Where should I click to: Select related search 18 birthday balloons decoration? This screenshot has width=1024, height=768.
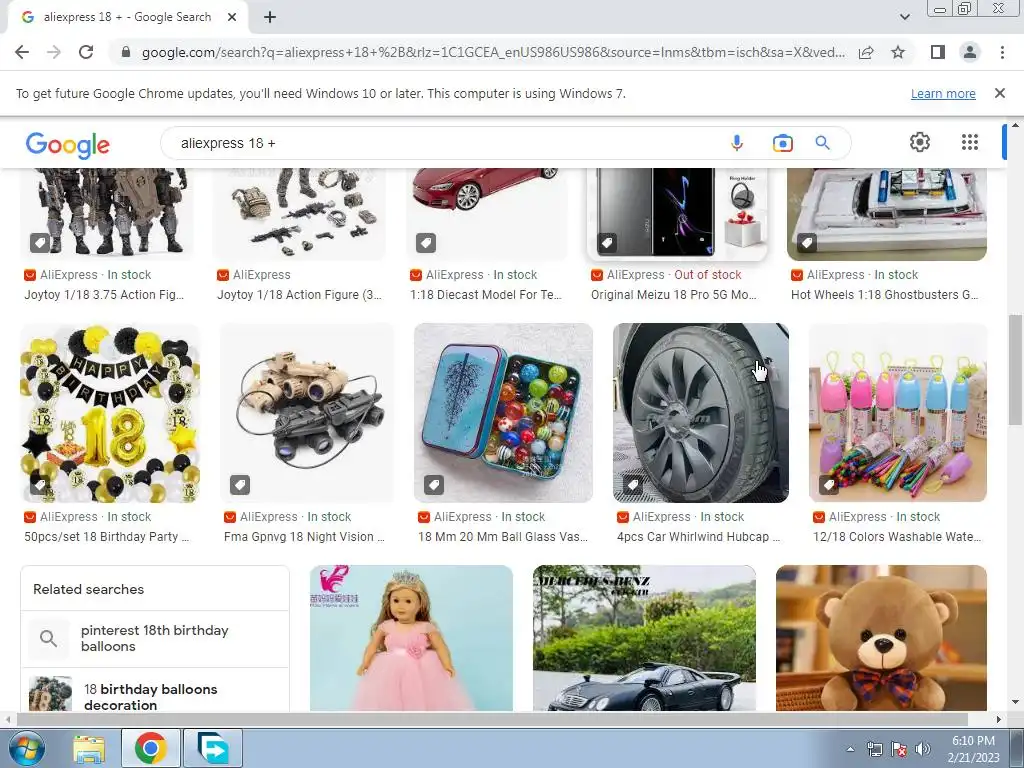[155, 691]
